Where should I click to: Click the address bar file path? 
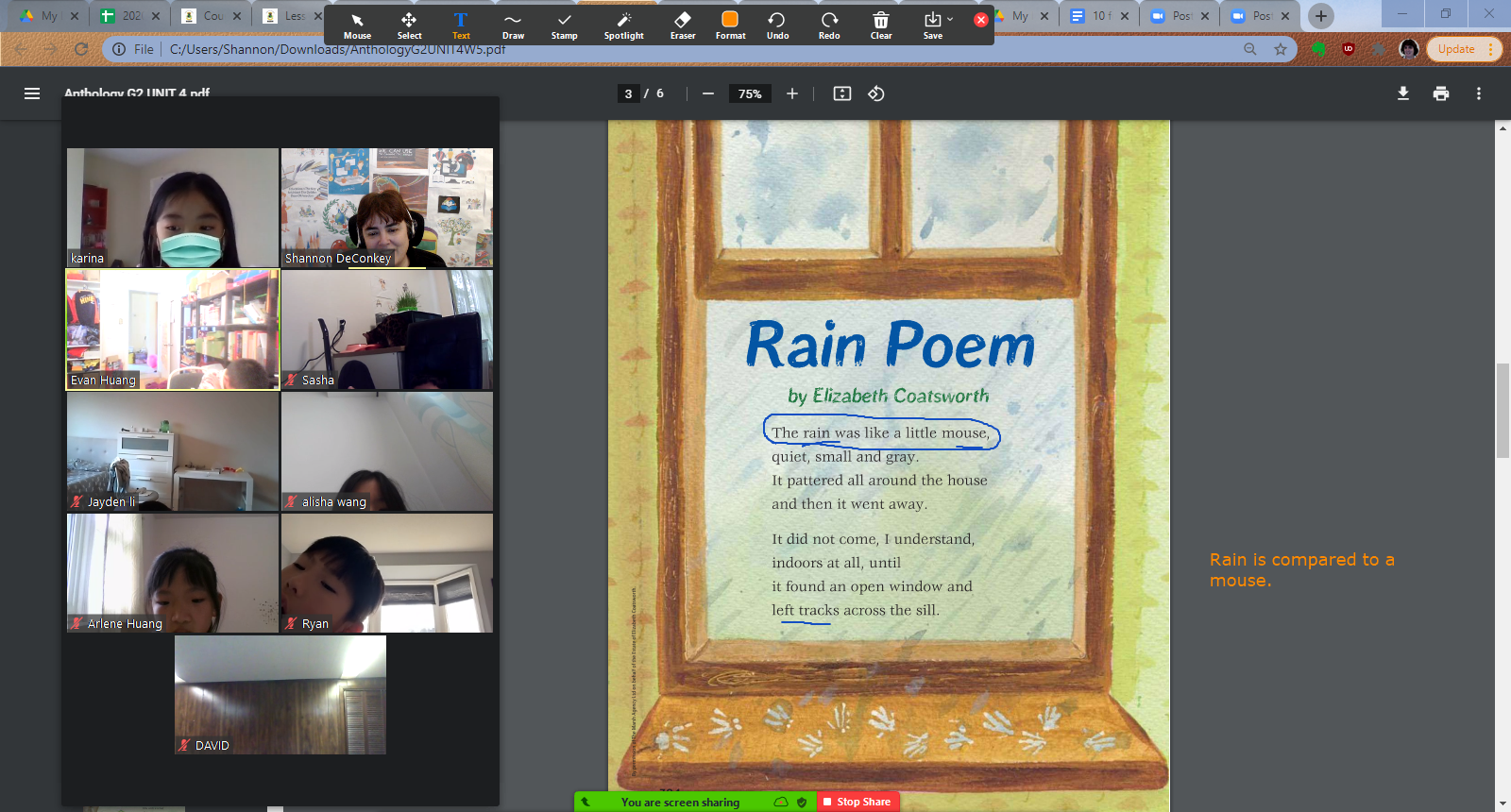pyautogui.click(x=337, y=49)
